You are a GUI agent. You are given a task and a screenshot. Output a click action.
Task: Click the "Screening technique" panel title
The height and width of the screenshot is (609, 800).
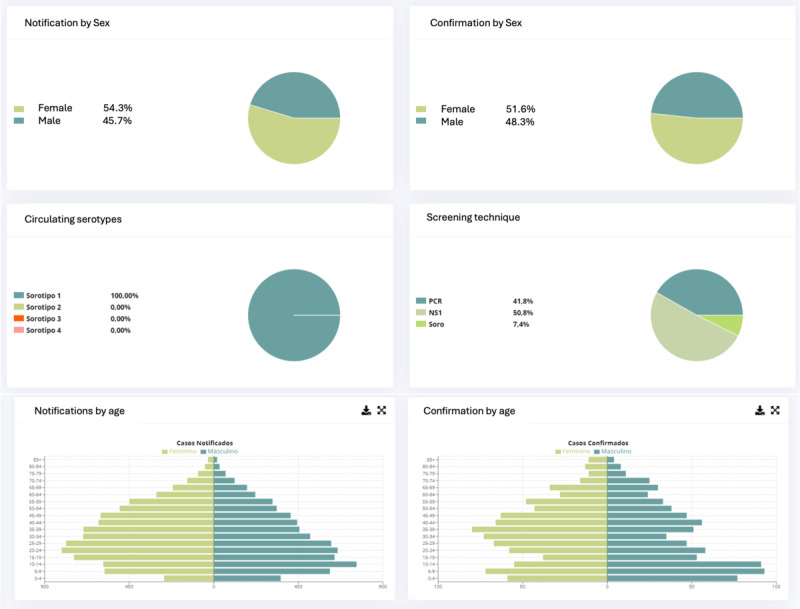click(x=473, y=217)
